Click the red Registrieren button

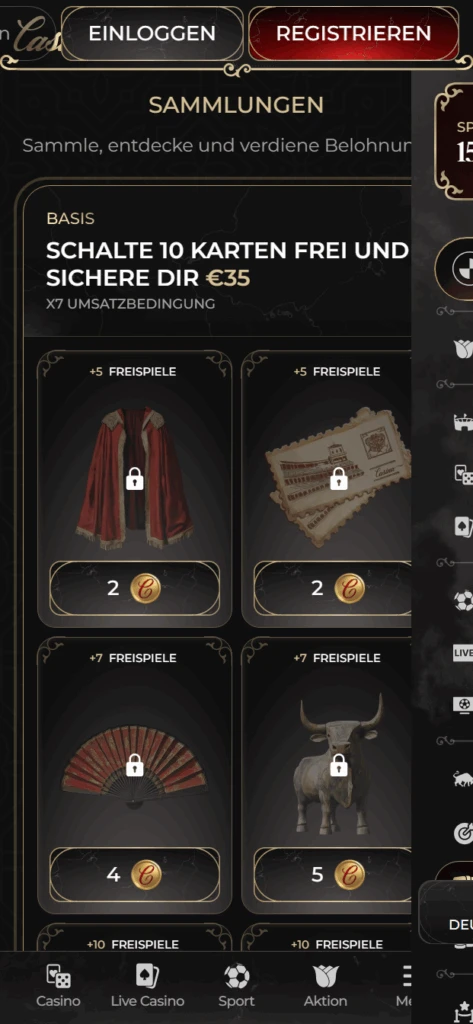point(353,33)
